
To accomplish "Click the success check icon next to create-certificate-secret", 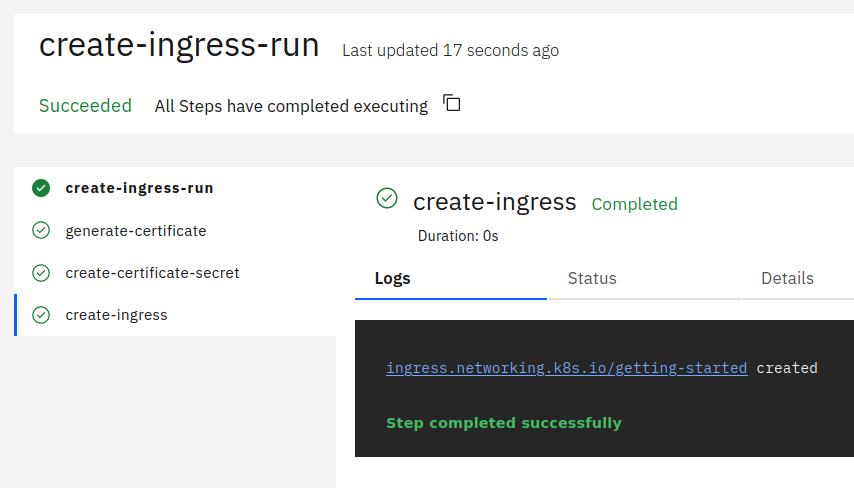I will [x=41, y=273].
